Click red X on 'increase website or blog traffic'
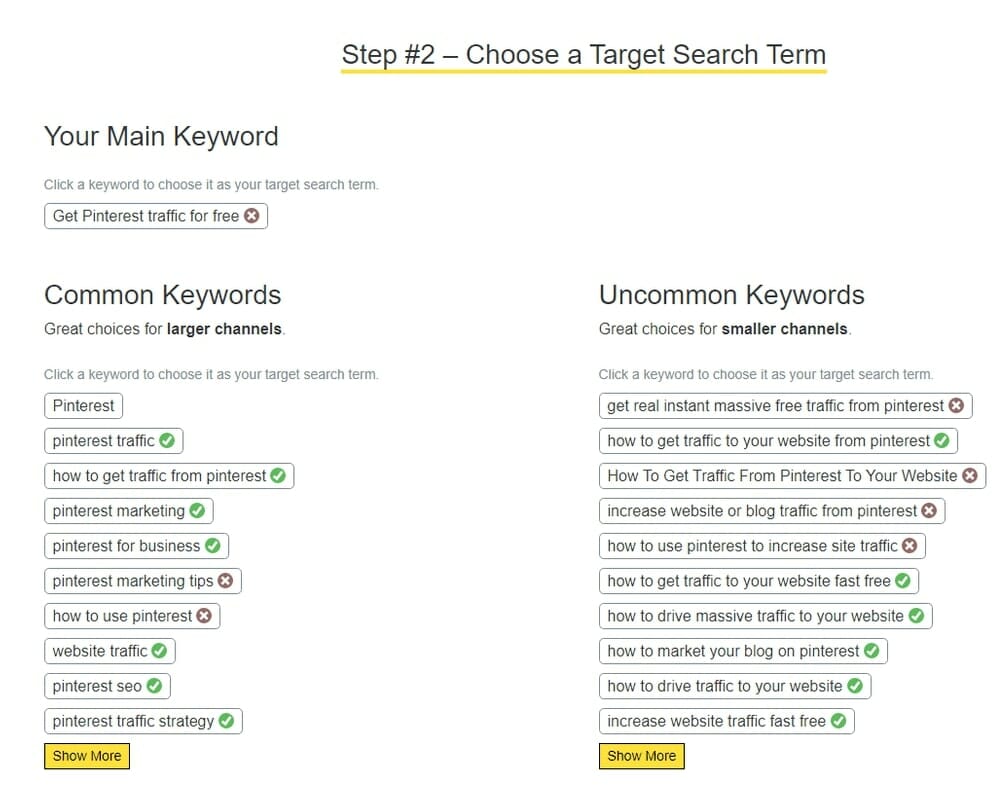The height and width of the screenshot is (800, 1006). coord(929,511)
